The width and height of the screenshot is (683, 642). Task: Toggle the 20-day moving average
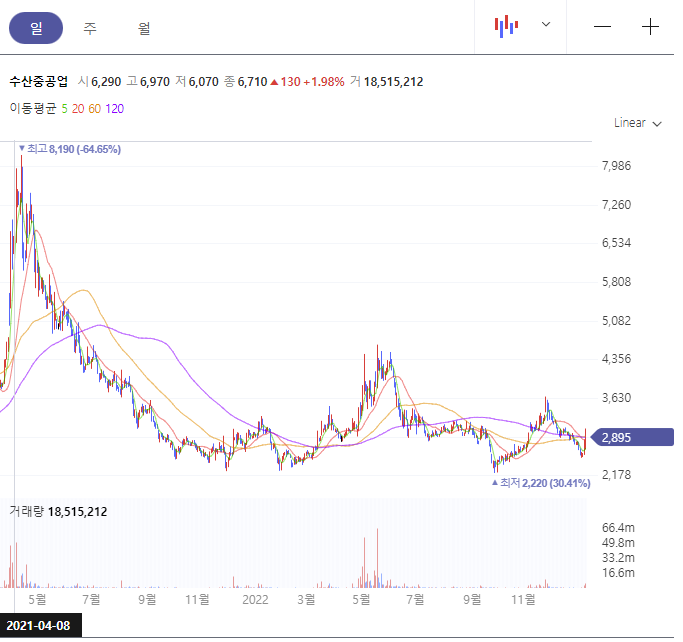click(x=78, y=109)
